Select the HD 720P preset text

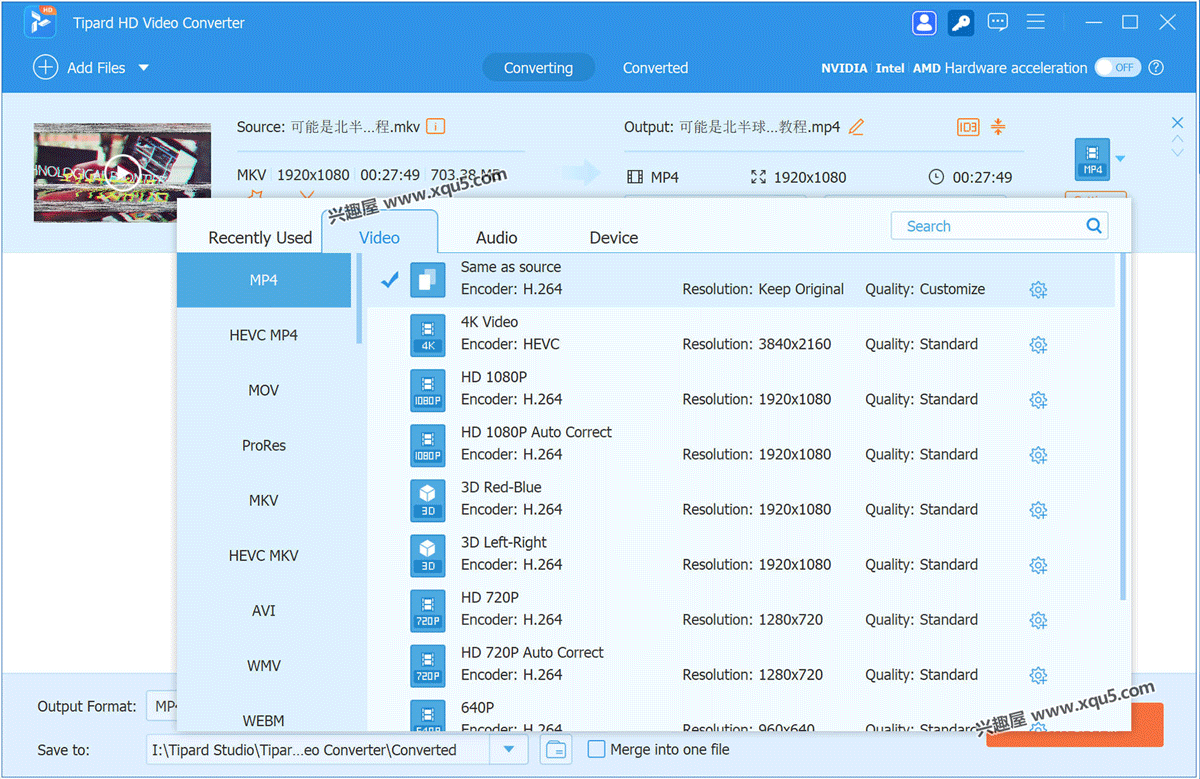coord(490,597)
